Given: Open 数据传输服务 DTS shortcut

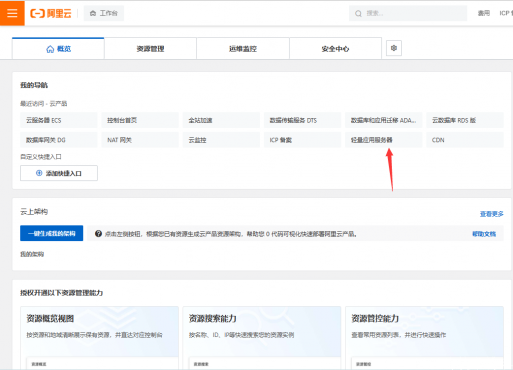Looking at the screenshot, I should tap(302, 120).
